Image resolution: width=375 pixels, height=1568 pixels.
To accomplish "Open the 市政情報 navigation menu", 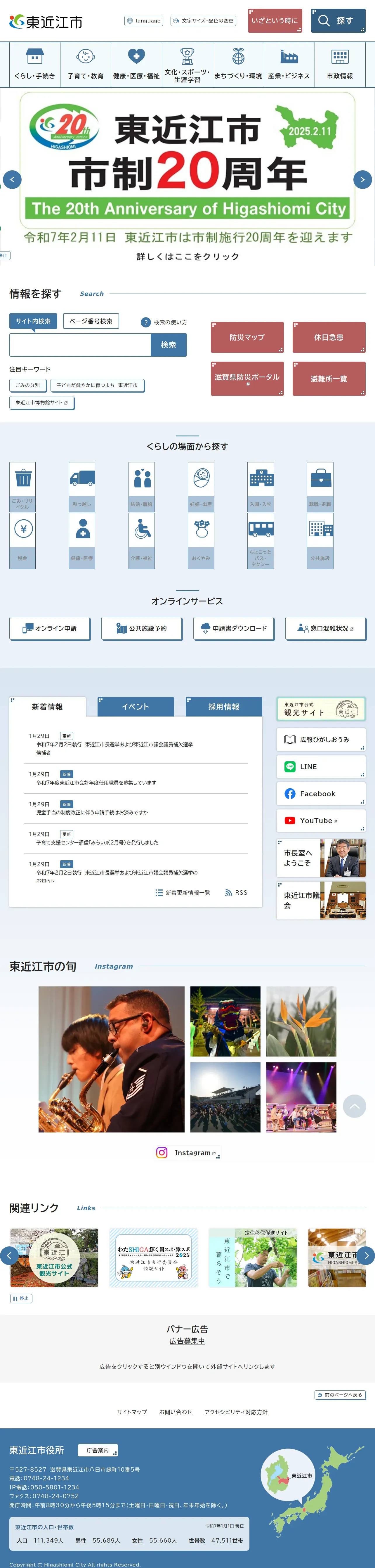I will [340, 65].
